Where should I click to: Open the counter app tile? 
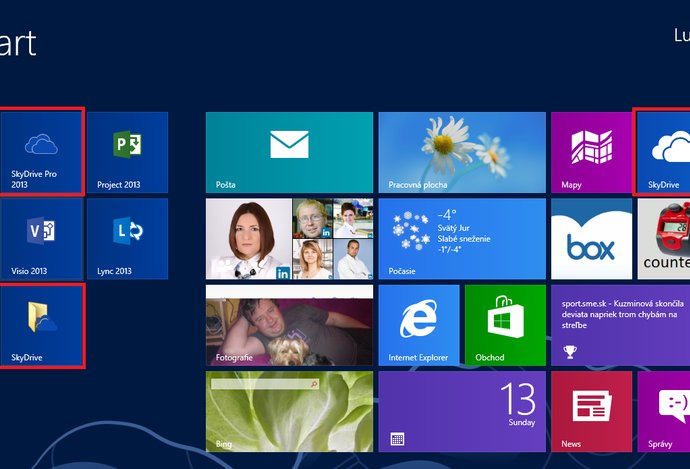point(664,239)
